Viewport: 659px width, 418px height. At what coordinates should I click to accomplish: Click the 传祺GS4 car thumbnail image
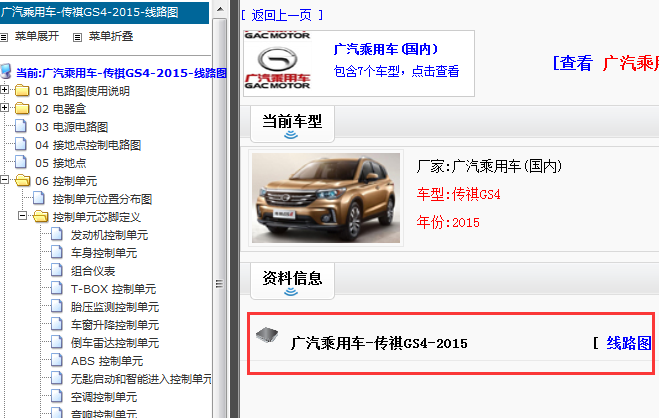(326, 198)
